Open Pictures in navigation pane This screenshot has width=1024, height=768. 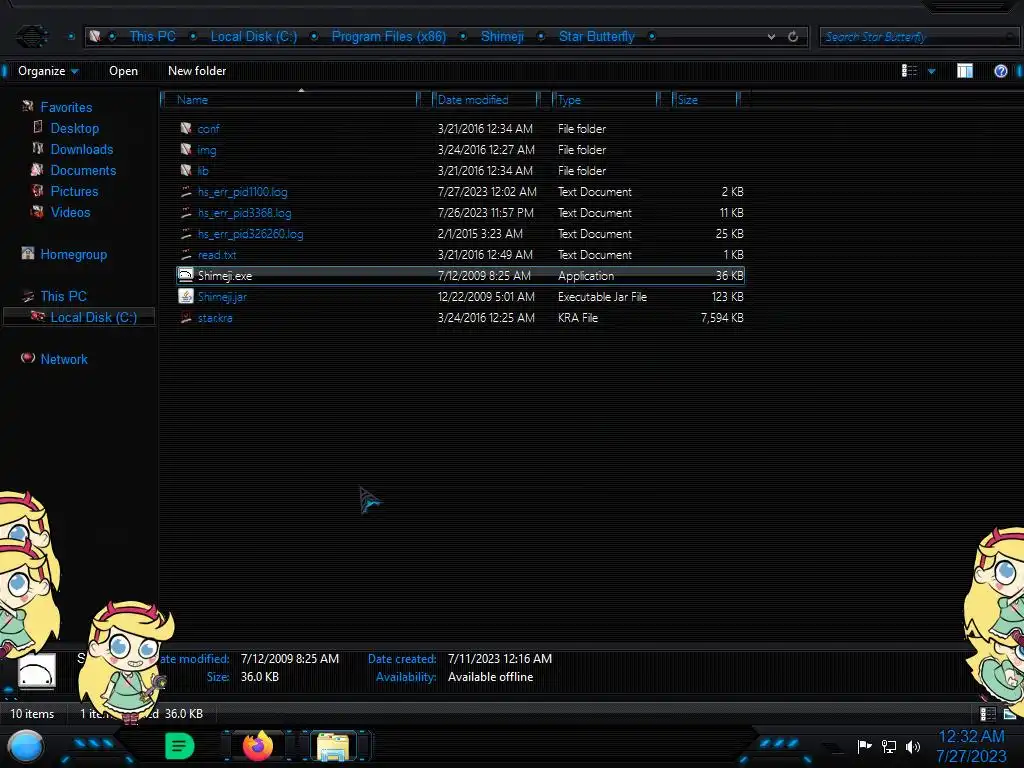pyautogui.click(x=74, y=191)
